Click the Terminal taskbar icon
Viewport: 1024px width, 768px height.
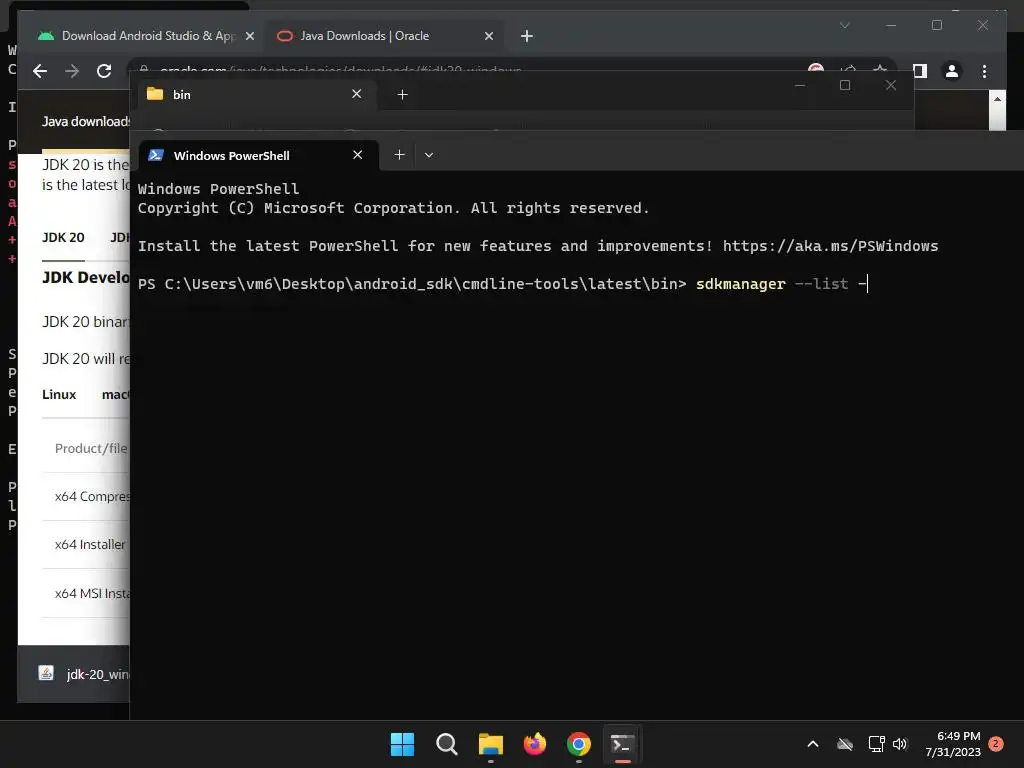click(622, 744)
